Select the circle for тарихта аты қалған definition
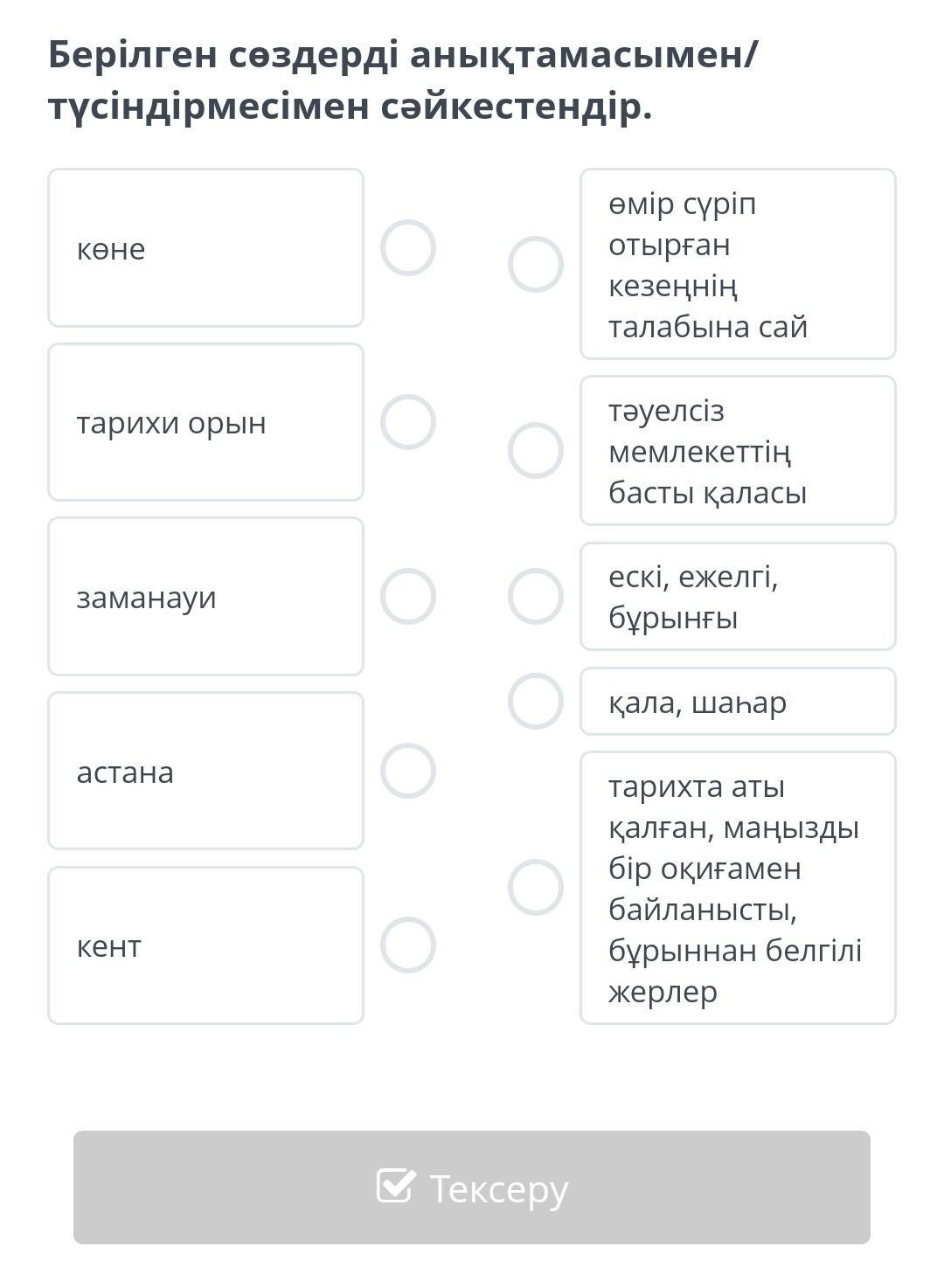The image size is (944, 1288). click(x=536, y=888)
